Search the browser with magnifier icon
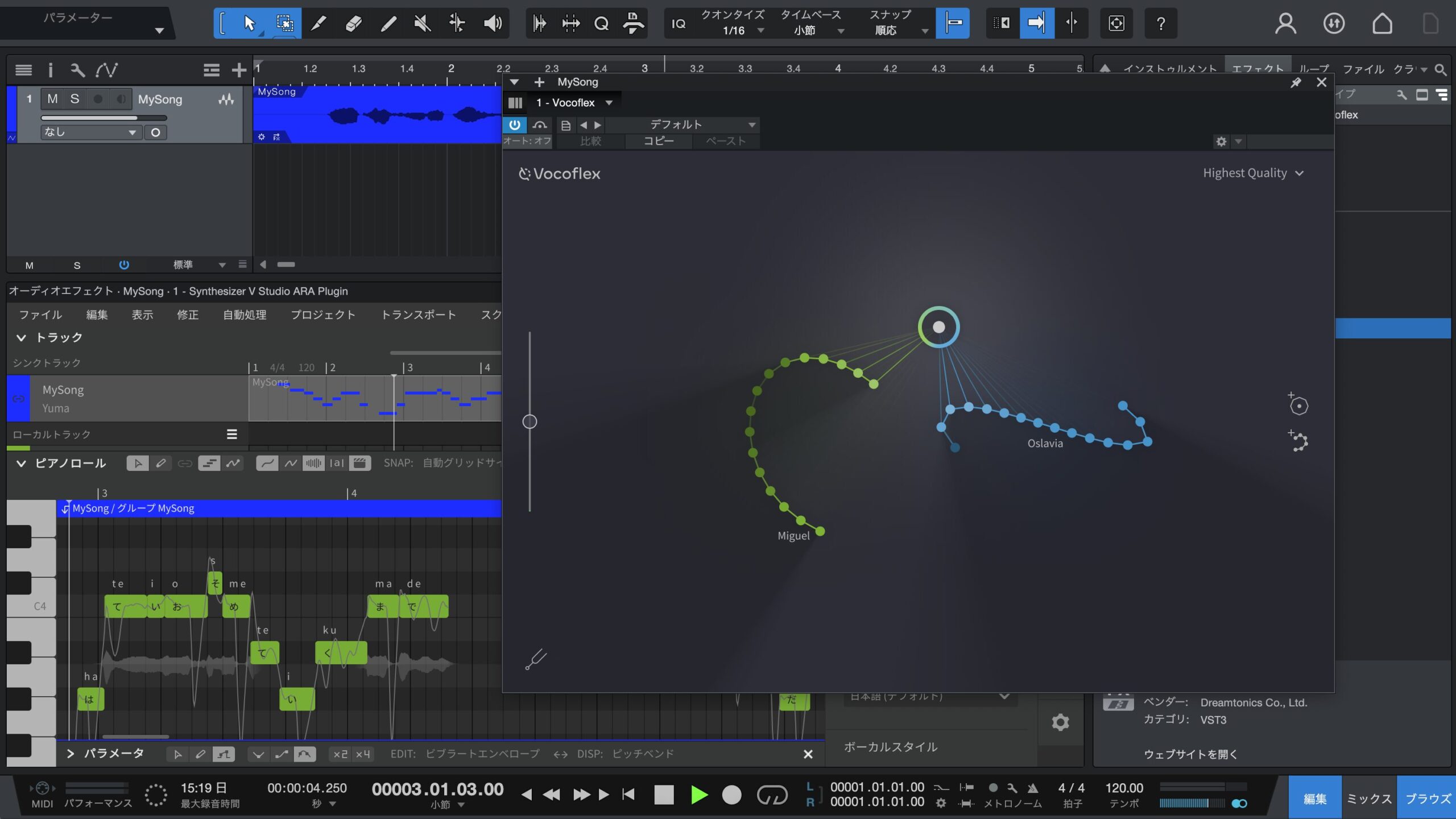Image resolution: width=1456 pixels, height=819 pixels. (1441, 69)
